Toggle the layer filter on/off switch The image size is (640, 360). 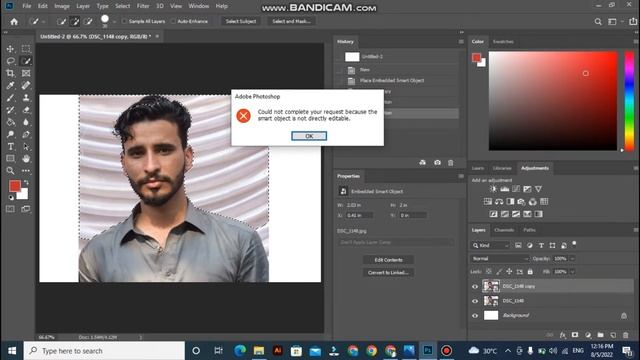pos(574,244)
